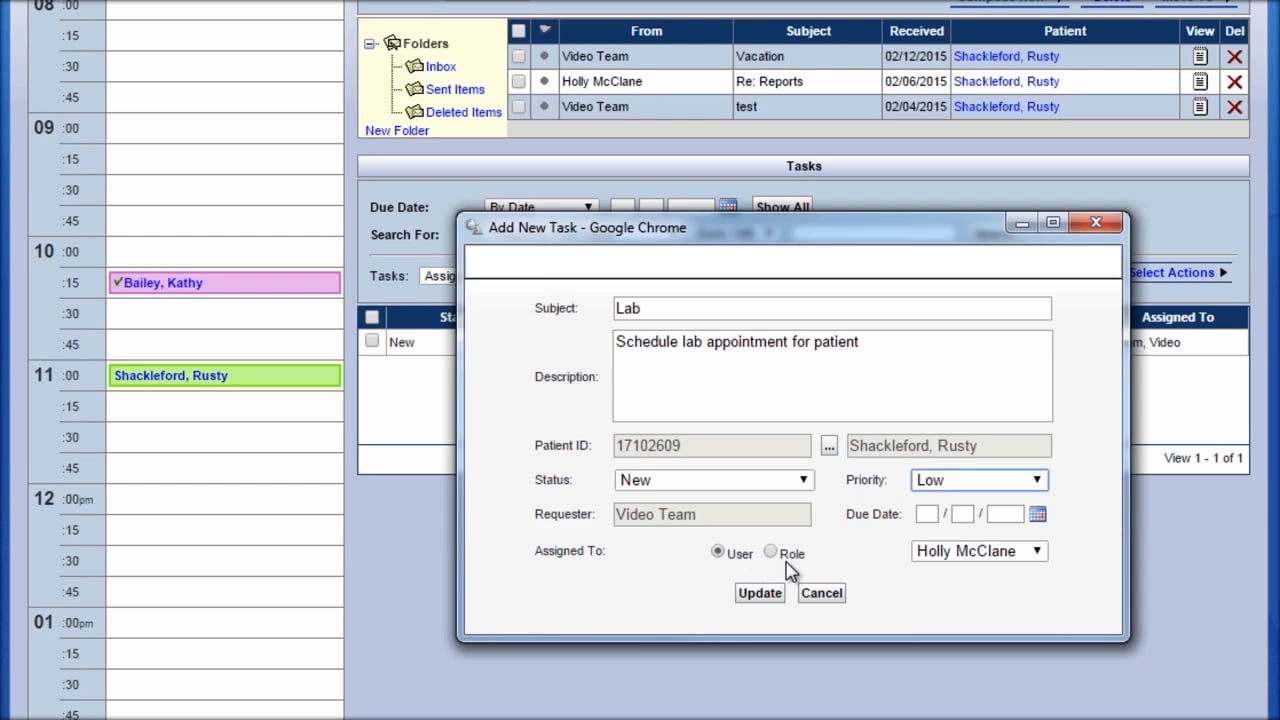Image resolution: width=1280 pixels, height=720 pixels.
Task: Click the Cancel button
Action: click(x=822, y=593)
